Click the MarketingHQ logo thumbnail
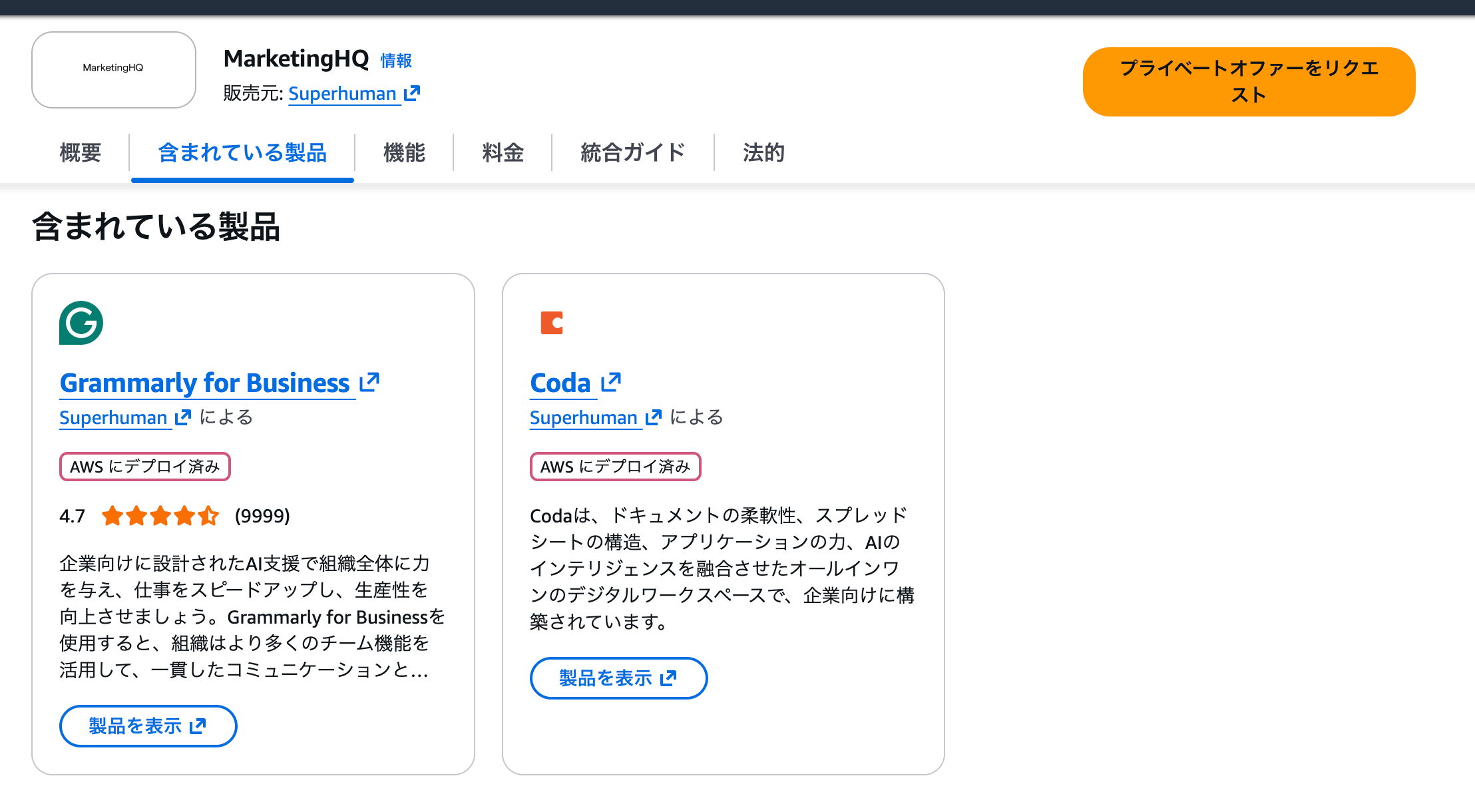The width and height of the screenshot is (1475, 812). coord(114,70)
